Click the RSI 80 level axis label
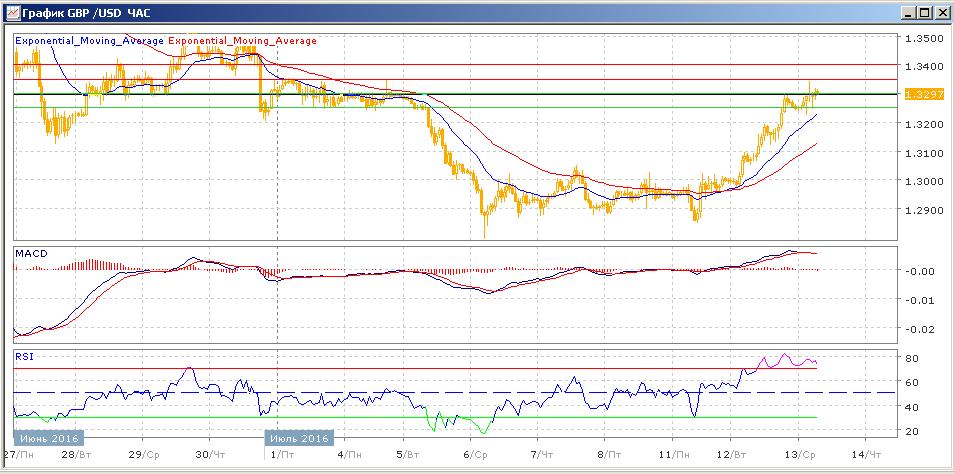Viewport: 954px width, 474px height. 912,358
